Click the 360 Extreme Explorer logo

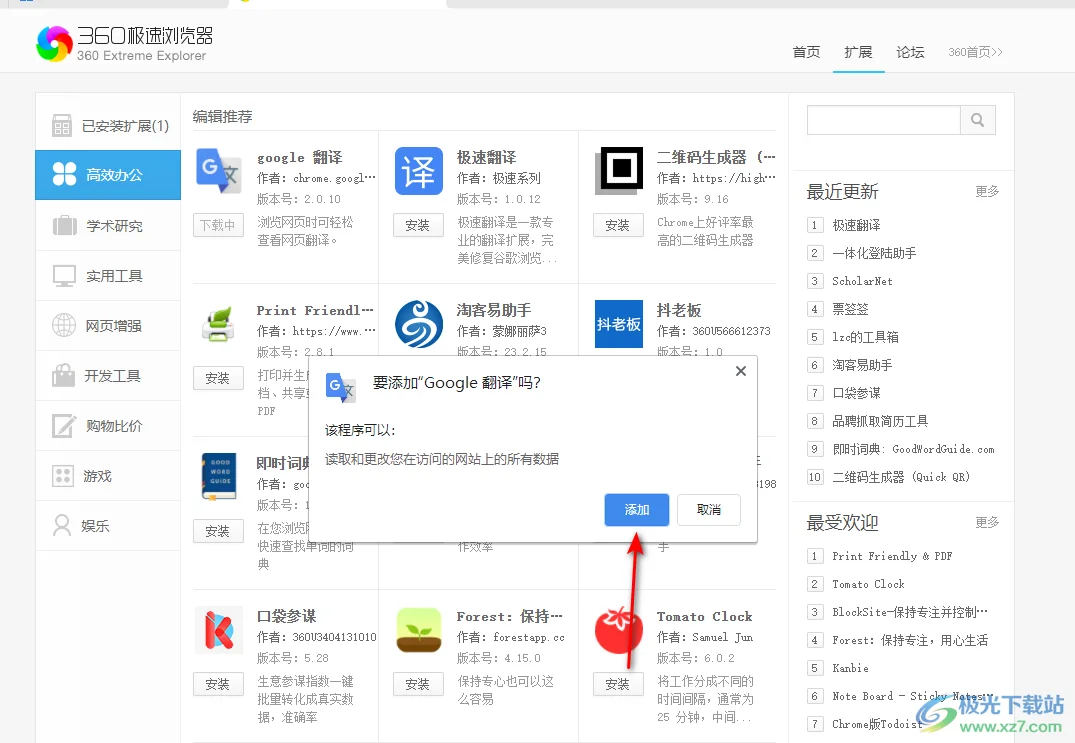coord(124,43)
